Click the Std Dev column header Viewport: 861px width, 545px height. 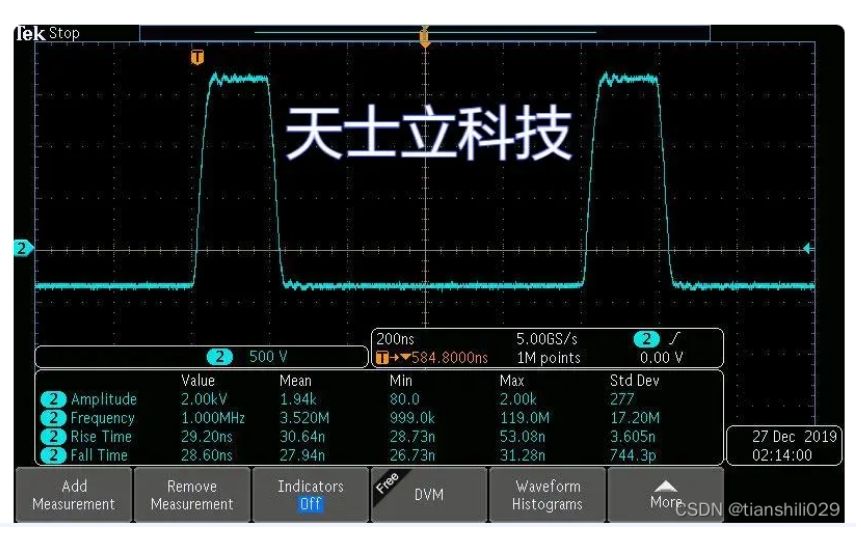click(635, 380)
